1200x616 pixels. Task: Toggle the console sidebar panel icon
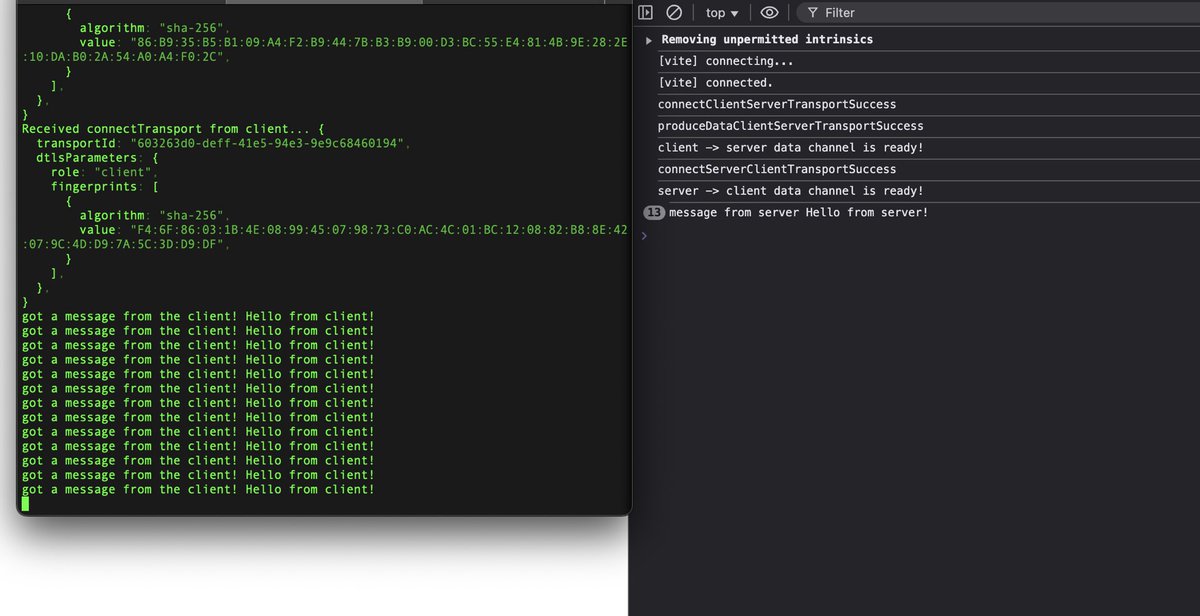coord(646,13)
